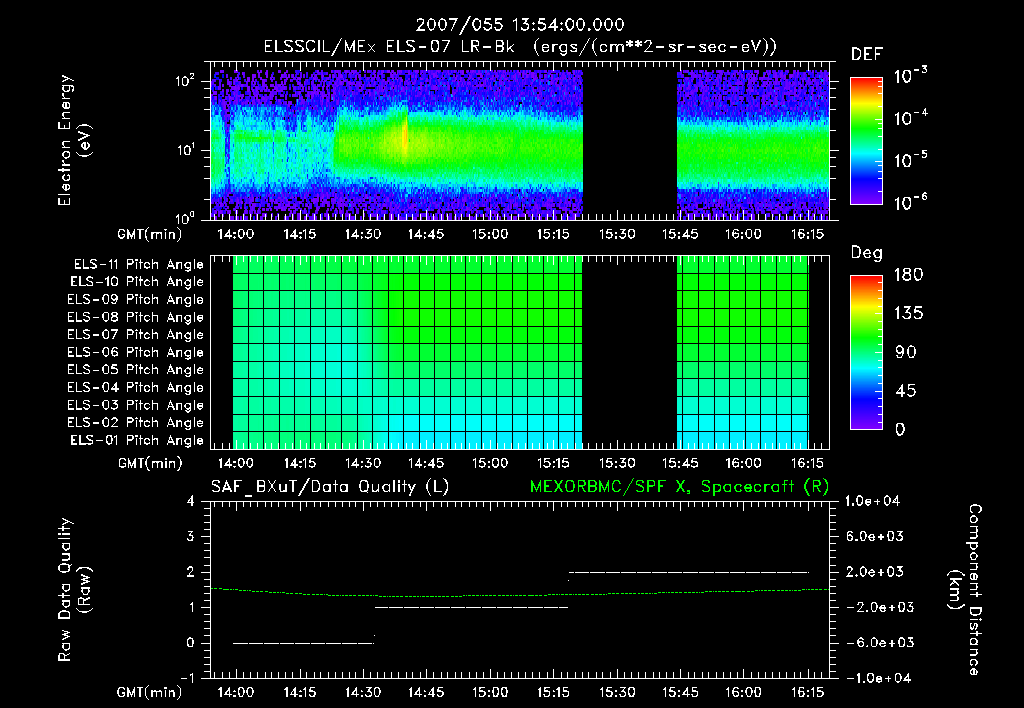Viewport: 1024px width, 708px height.
Task: Click the 1.0e+04 right-axis value
Action: [x=872, y=502]
